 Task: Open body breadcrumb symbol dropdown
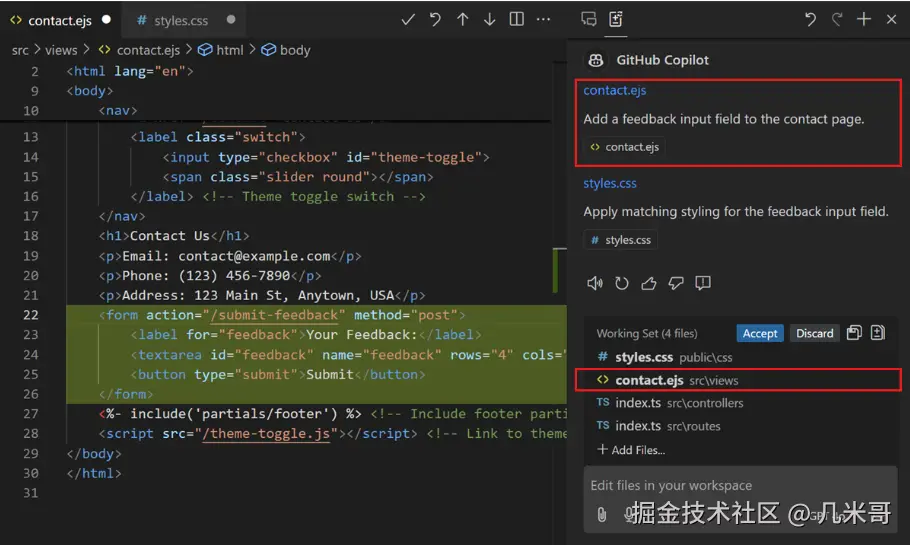(286, 50)
